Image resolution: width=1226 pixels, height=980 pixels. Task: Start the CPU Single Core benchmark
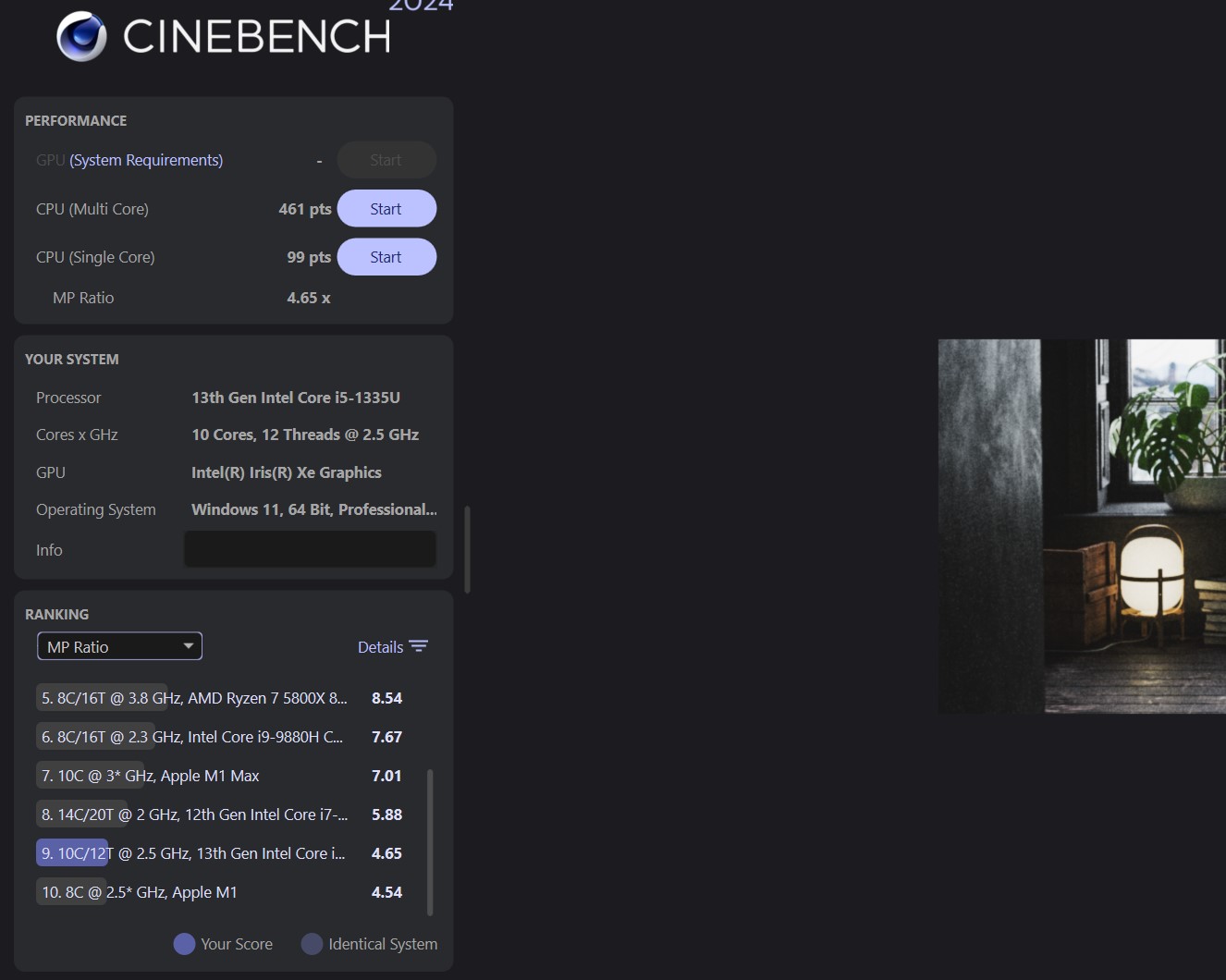click(x=386, y=257)
